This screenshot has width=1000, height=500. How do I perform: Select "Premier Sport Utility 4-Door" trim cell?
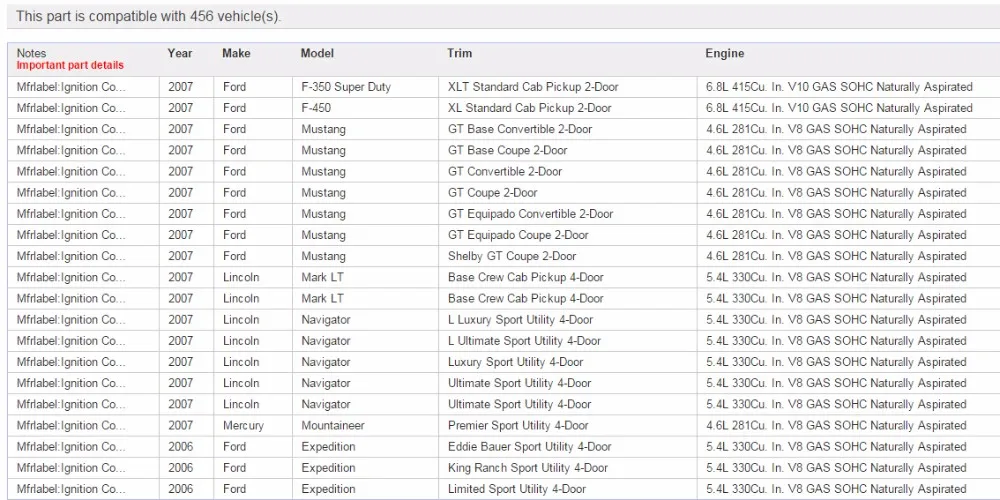pyautogui.click(x=518, y=425)
